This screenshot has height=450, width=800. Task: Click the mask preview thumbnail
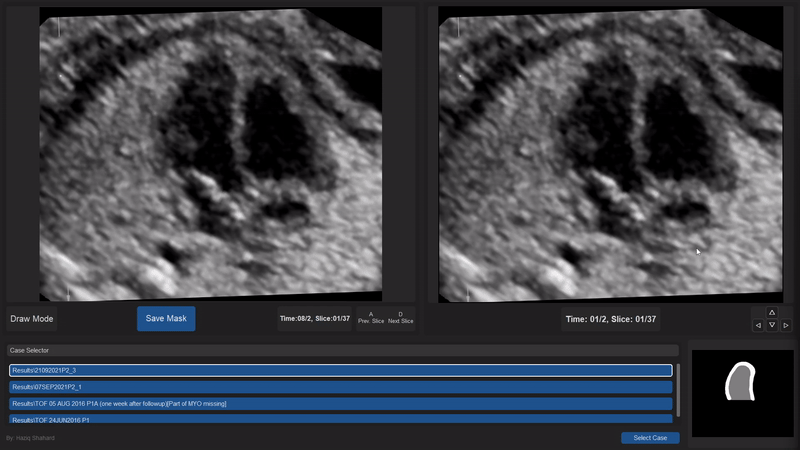pyautogui.click(x=742, y=392)
